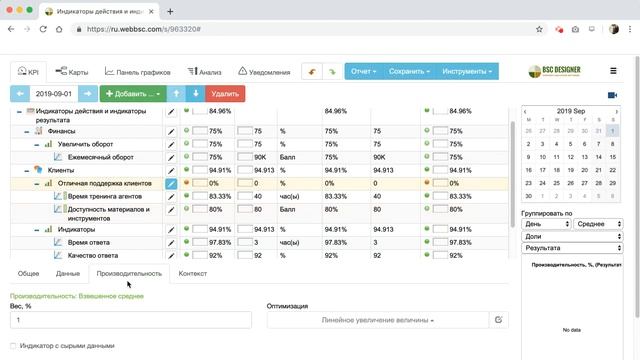The width and height of the screenshot is (640, 360).
Task: Move item down with down arrow
Action: coord(196,94)
